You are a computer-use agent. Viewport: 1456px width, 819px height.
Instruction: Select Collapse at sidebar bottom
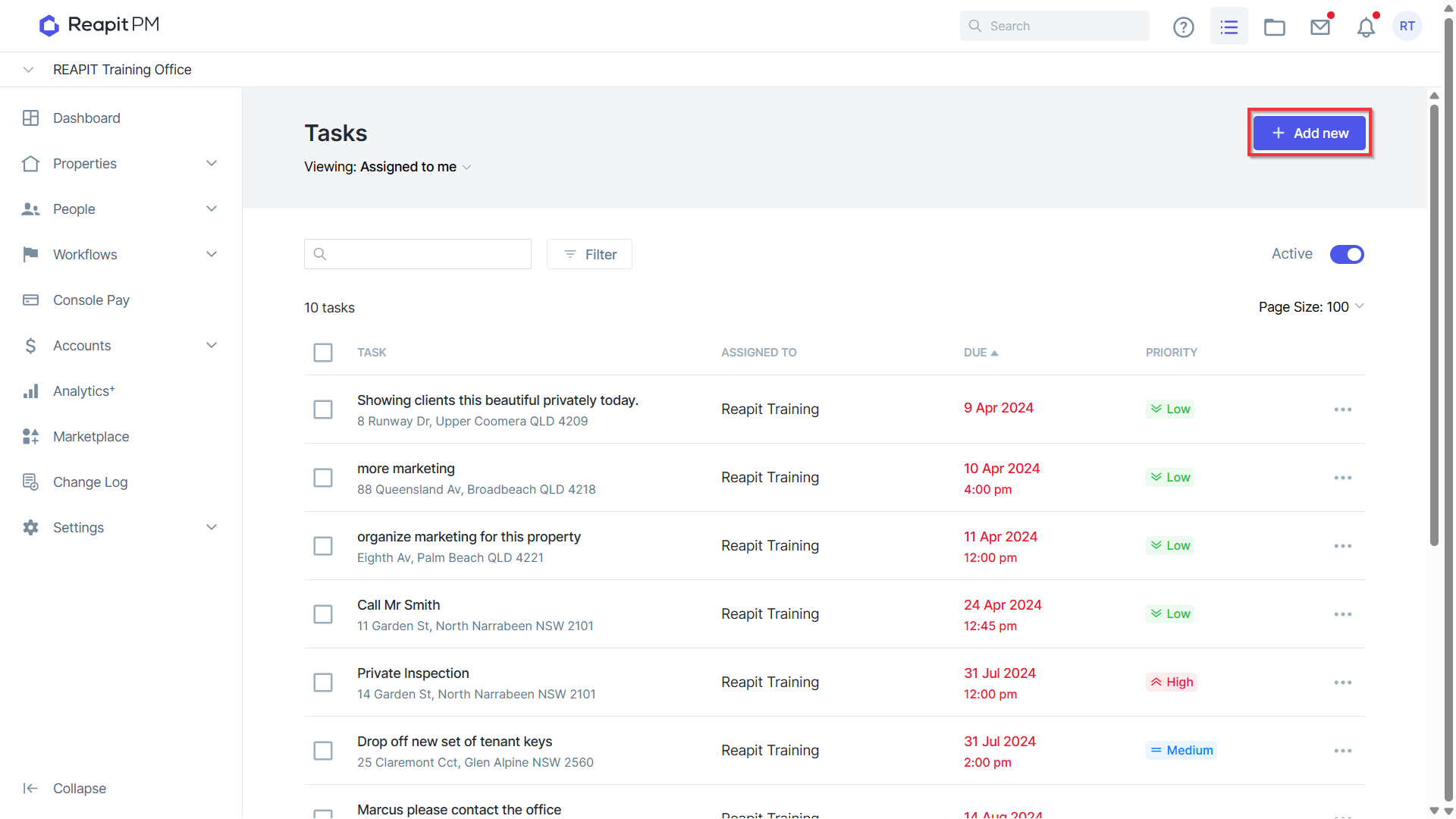(x=80, y=789)
